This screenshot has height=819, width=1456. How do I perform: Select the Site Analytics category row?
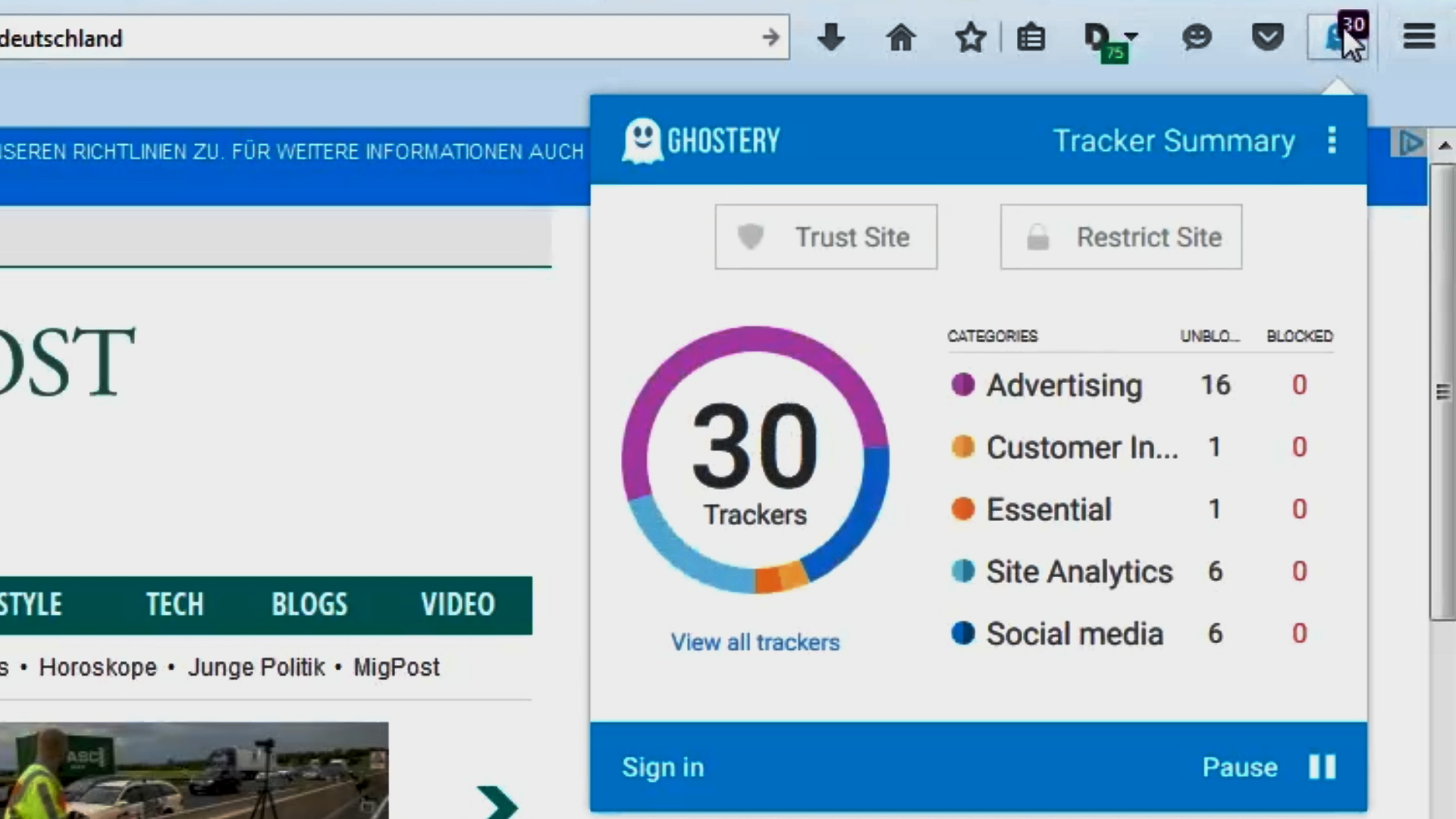pos(1140,572)
